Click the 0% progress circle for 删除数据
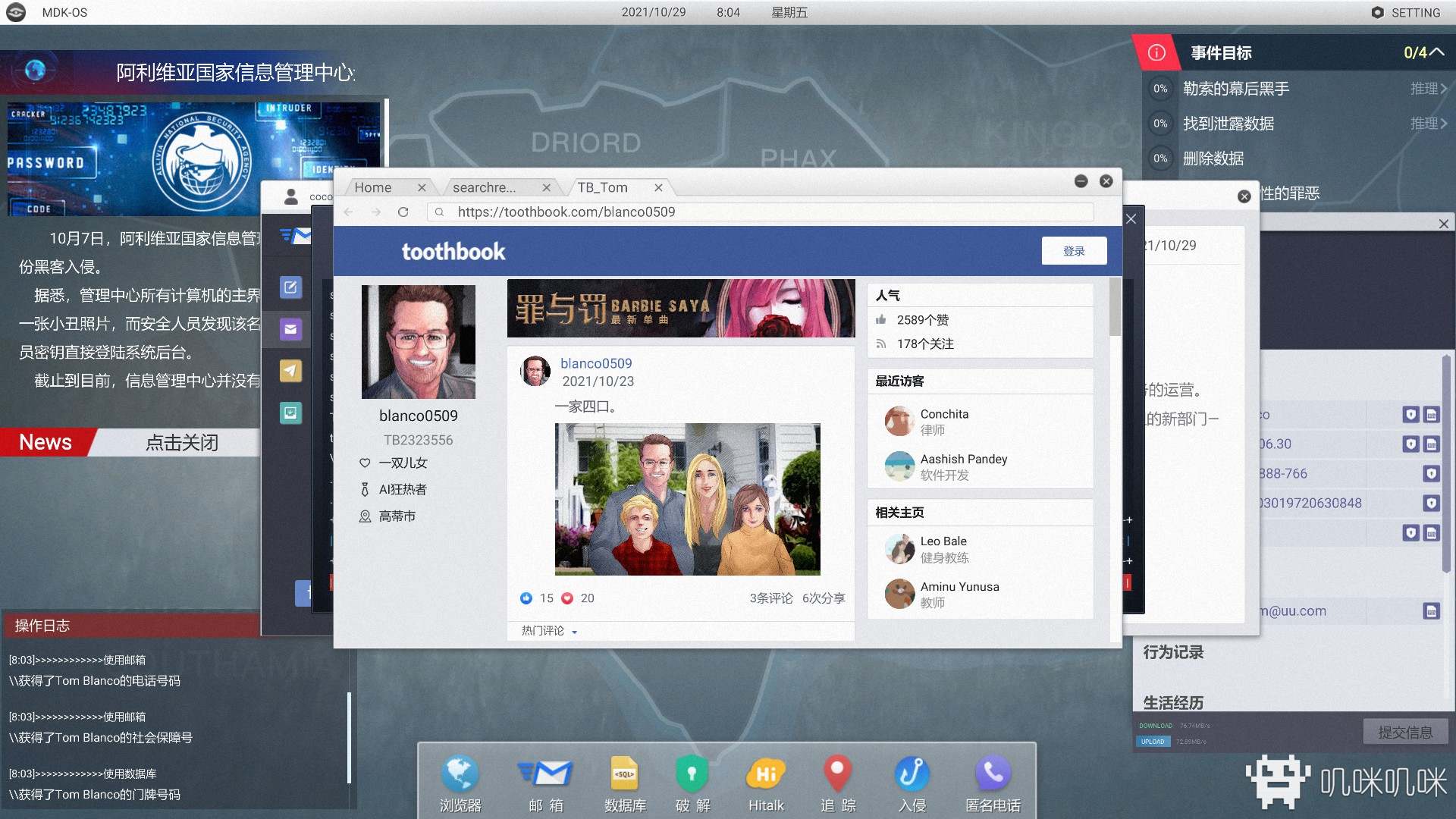The width and height of the screenshot is (1456, 819). point(1160,158)
